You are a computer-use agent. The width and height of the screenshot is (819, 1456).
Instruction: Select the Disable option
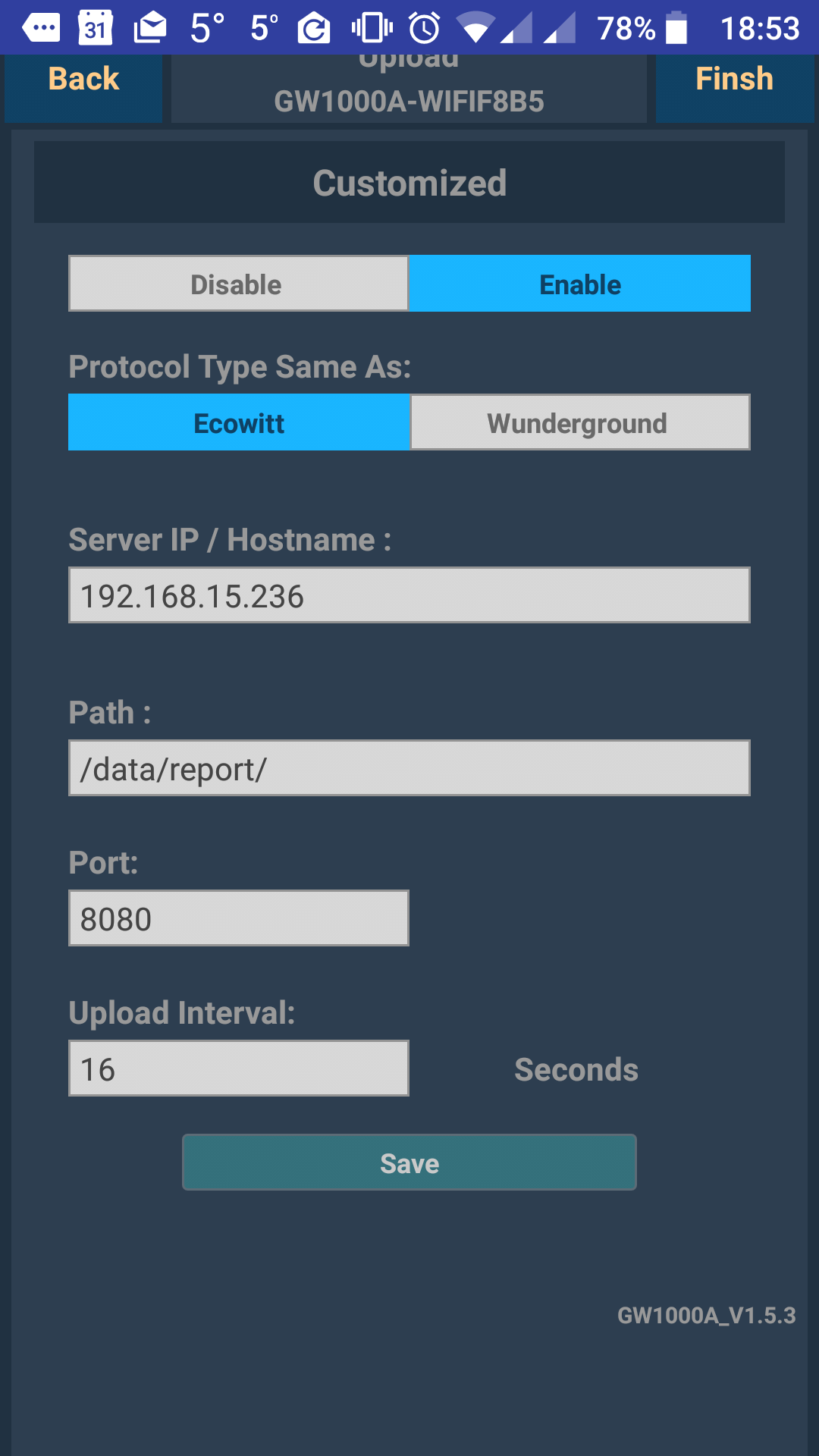[x=239, y=284]
